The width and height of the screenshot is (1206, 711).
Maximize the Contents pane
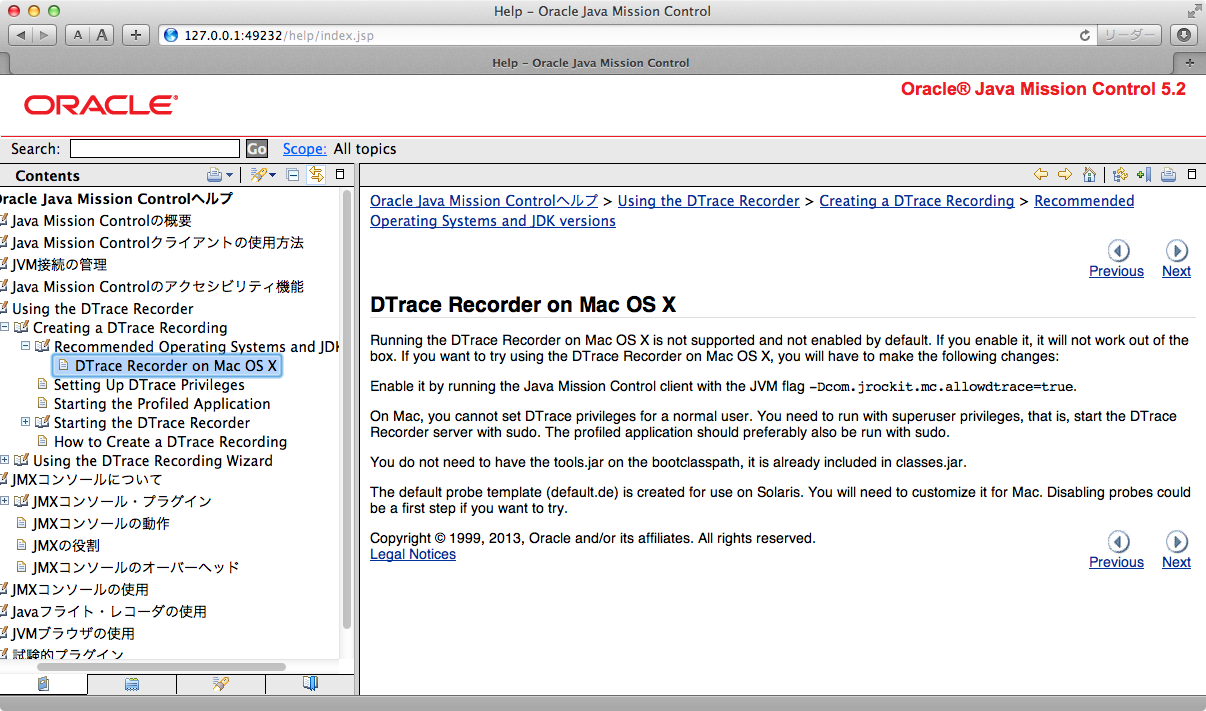(x=340, y=174)
